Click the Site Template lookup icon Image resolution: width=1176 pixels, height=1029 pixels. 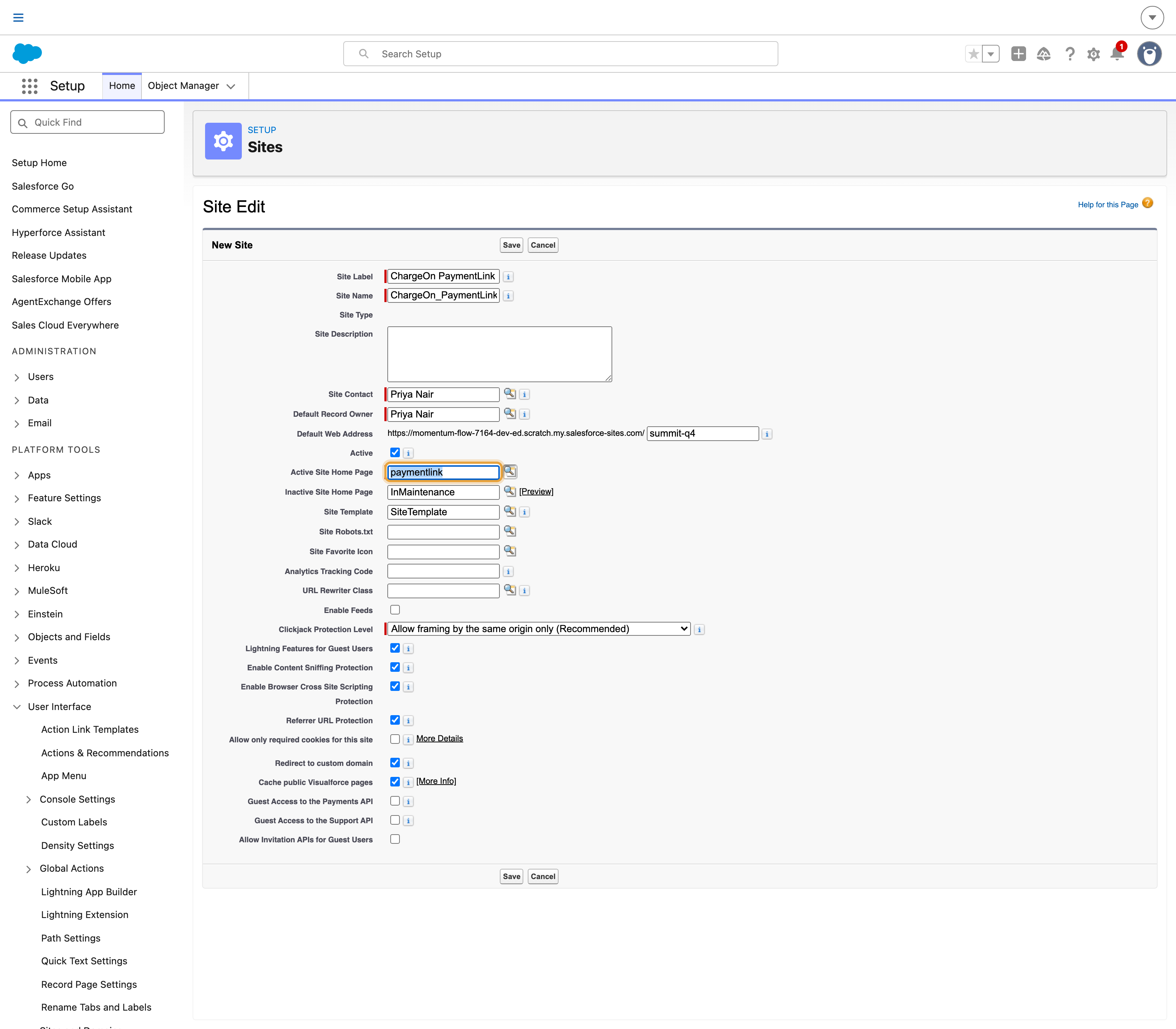pos(510,511)
